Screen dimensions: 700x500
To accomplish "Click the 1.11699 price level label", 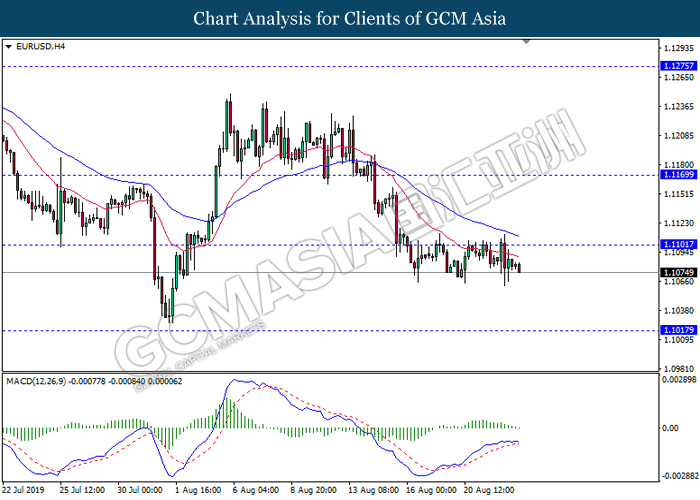I will (679, 175).
